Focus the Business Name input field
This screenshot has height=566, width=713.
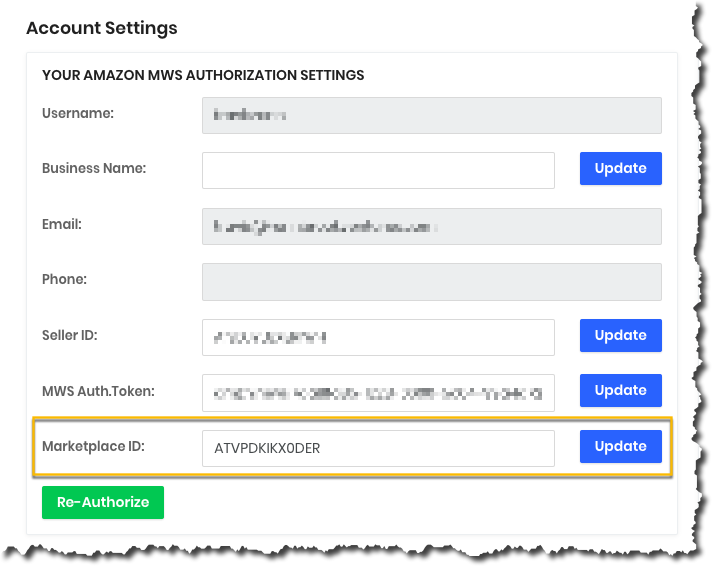378,170
